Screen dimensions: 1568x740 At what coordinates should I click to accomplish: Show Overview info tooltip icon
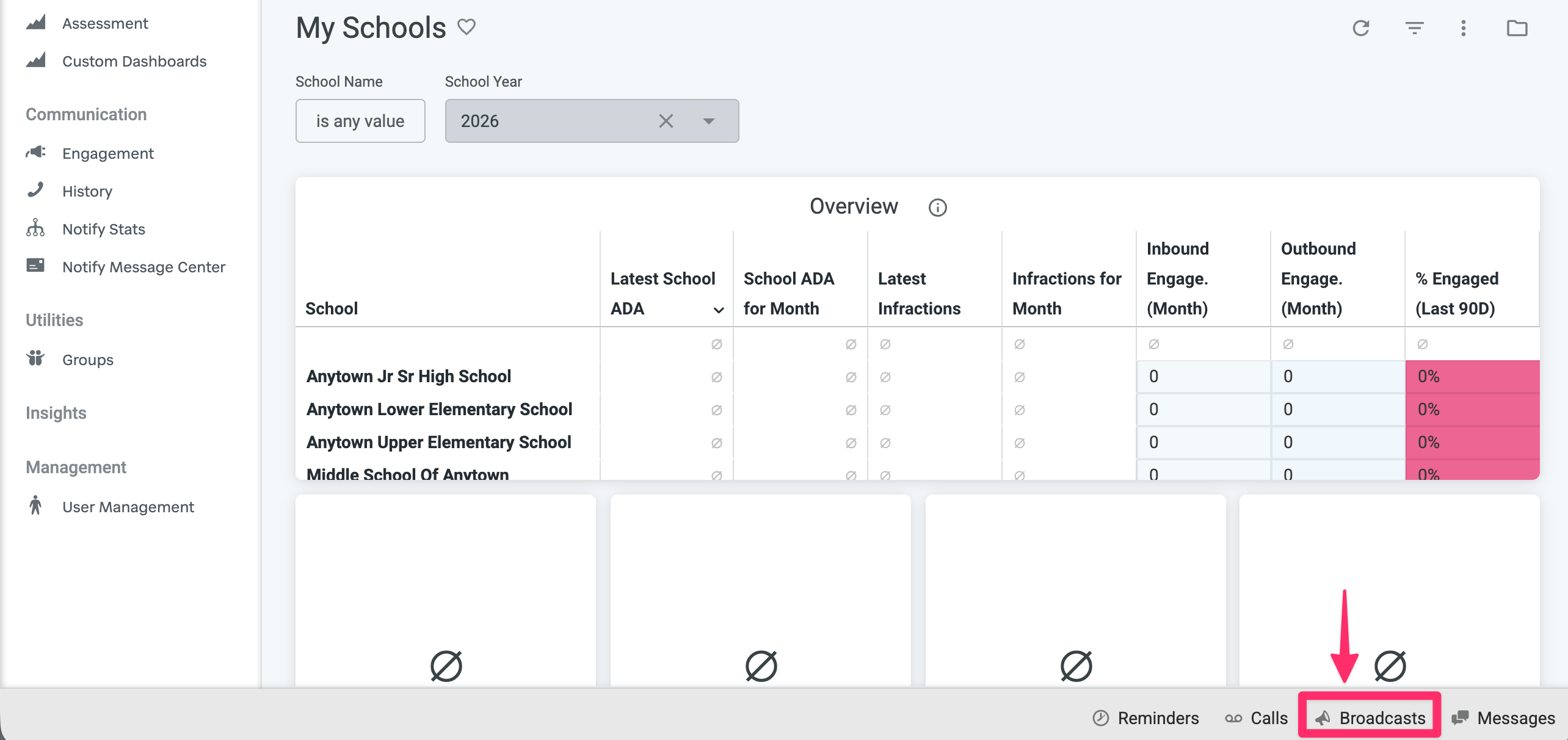tap(937, 208)
